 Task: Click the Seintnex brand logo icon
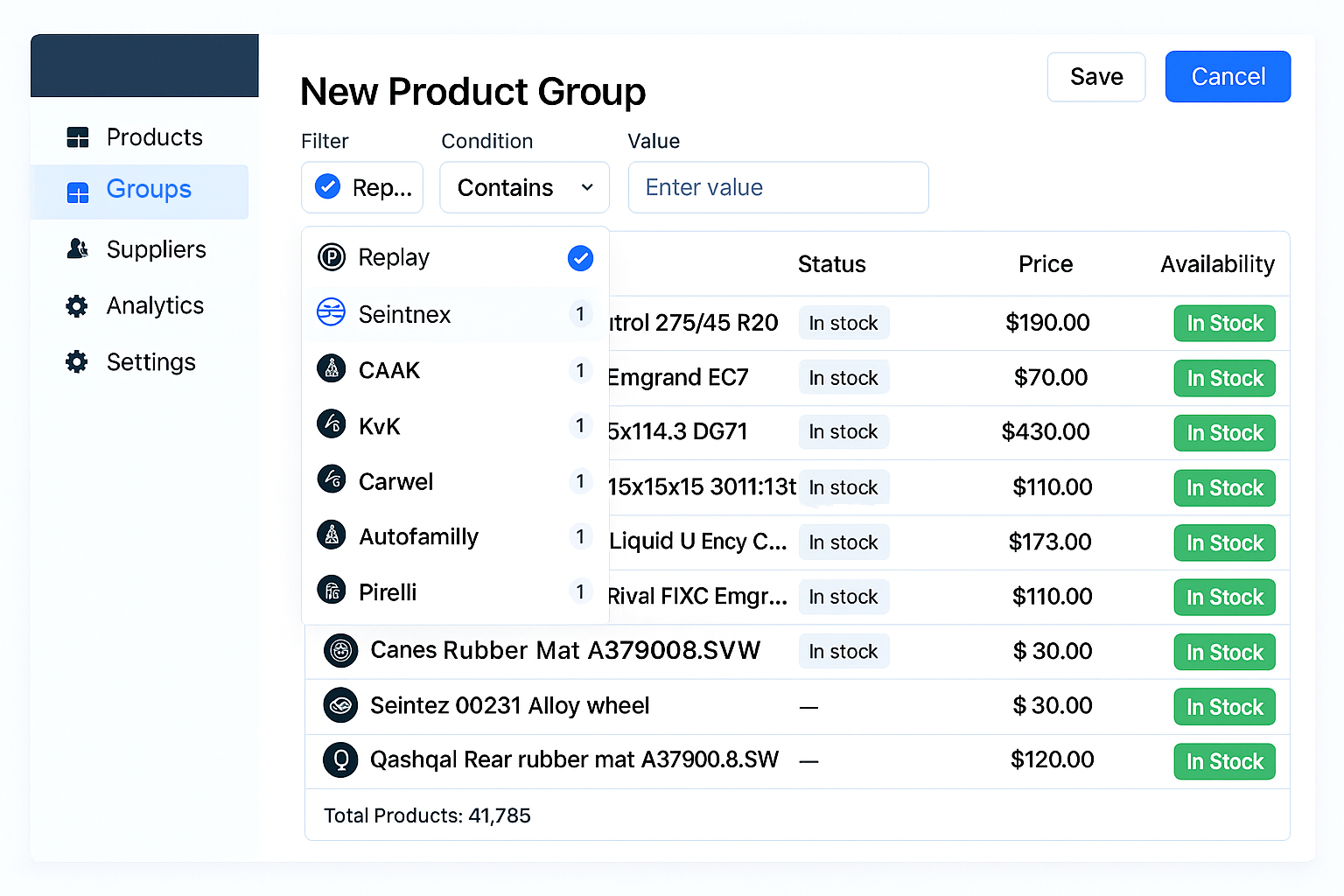(332, 312)
